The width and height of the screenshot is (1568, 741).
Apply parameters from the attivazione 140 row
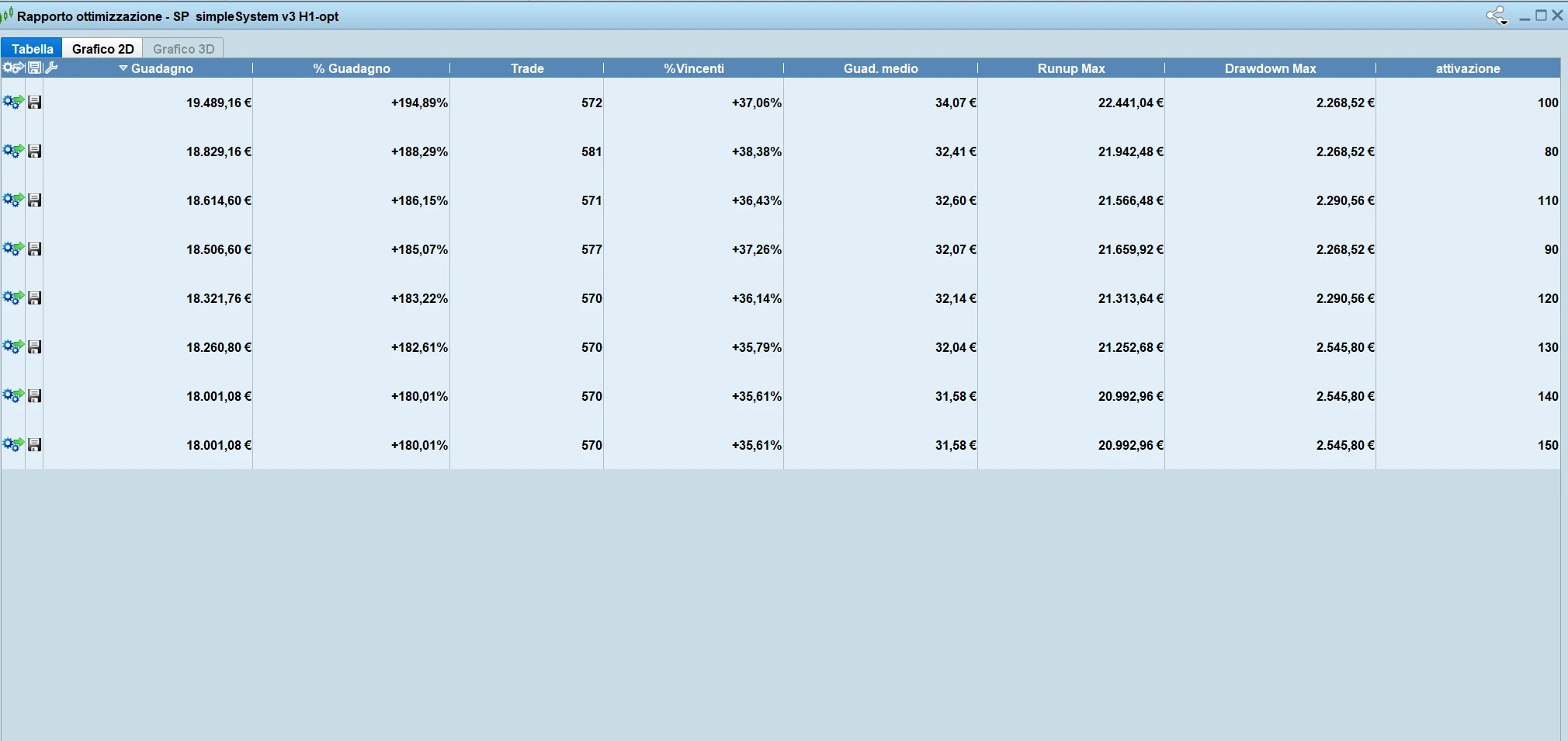tap(13, 395)
